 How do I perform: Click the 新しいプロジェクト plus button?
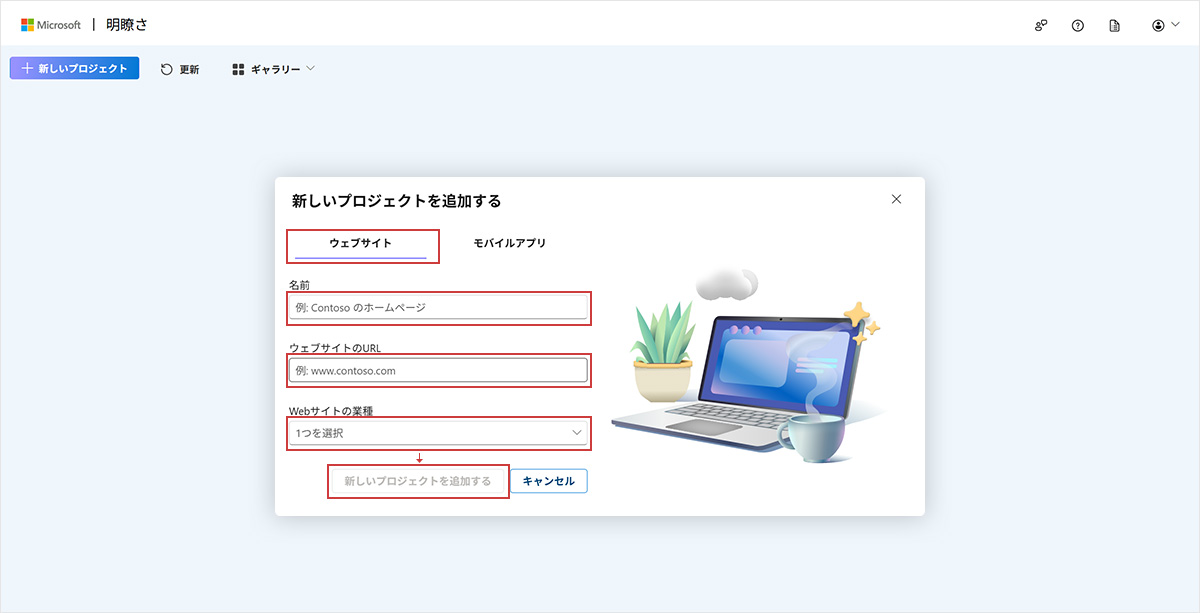coord(75,68)
